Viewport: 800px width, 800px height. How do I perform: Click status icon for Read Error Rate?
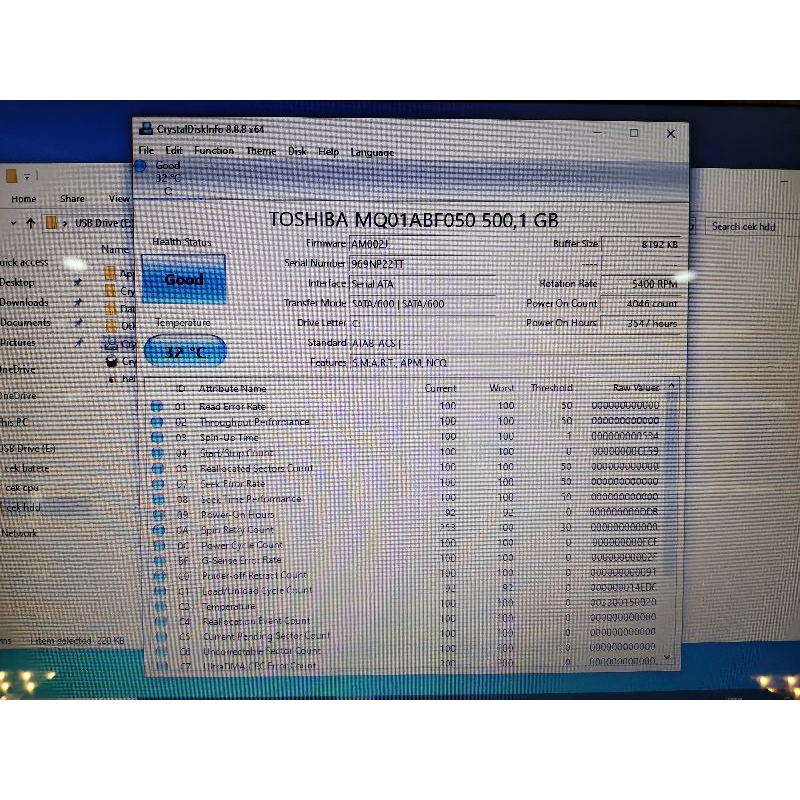pyautogui.click(x=157, y=407)
